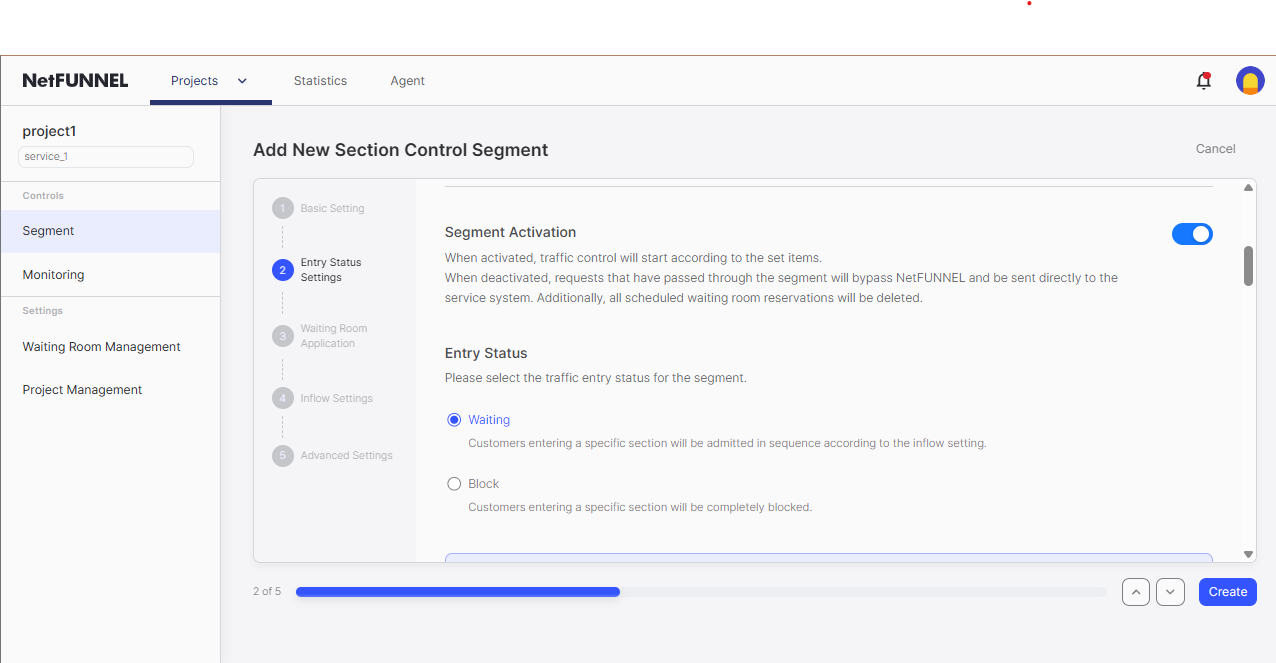The height and width of the screenshot is (663, 1276).
Task: Click the NetFUNNEL logo
Action: click(x=75, y=80)
